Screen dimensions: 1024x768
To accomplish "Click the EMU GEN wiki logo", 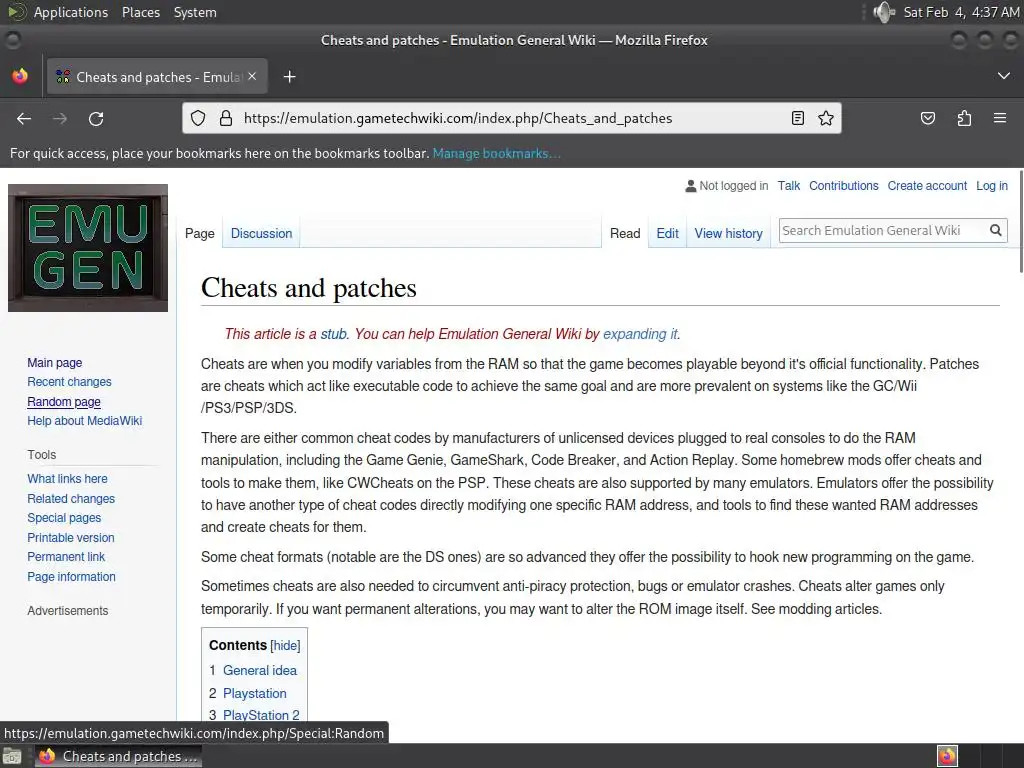I will tap(88, 248).
